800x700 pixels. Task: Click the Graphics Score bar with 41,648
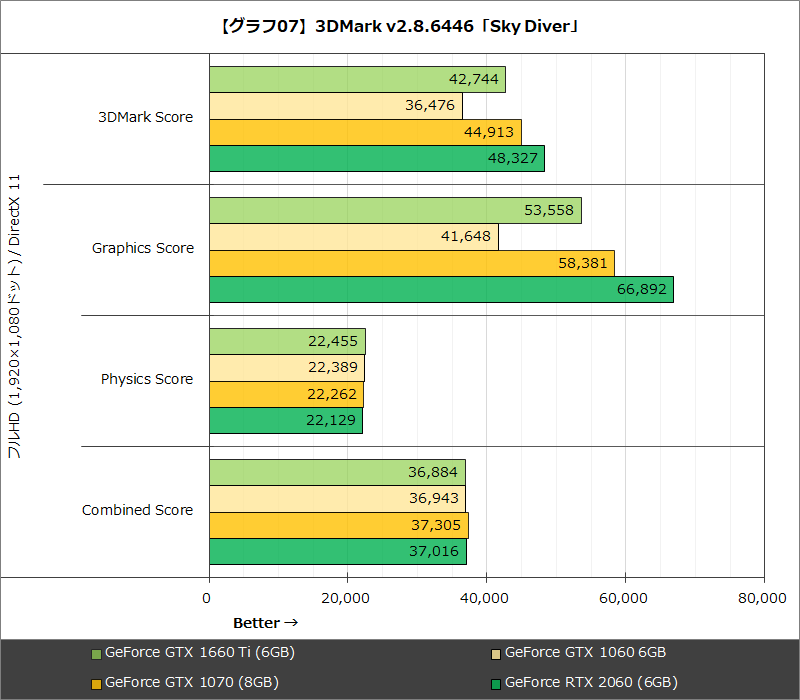point(354,237)
